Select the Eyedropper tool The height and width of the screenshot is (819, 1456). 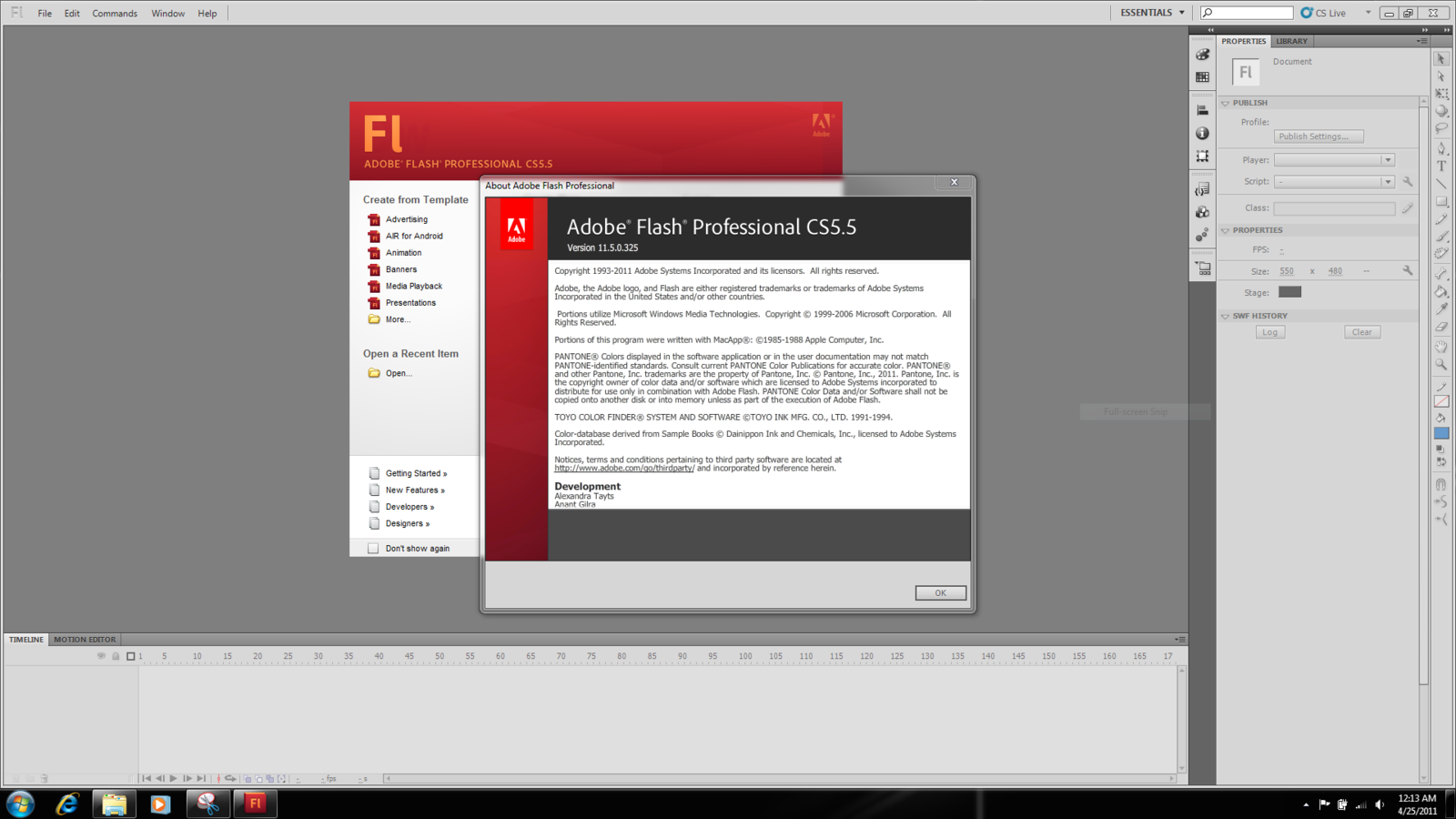[1441, 309]
